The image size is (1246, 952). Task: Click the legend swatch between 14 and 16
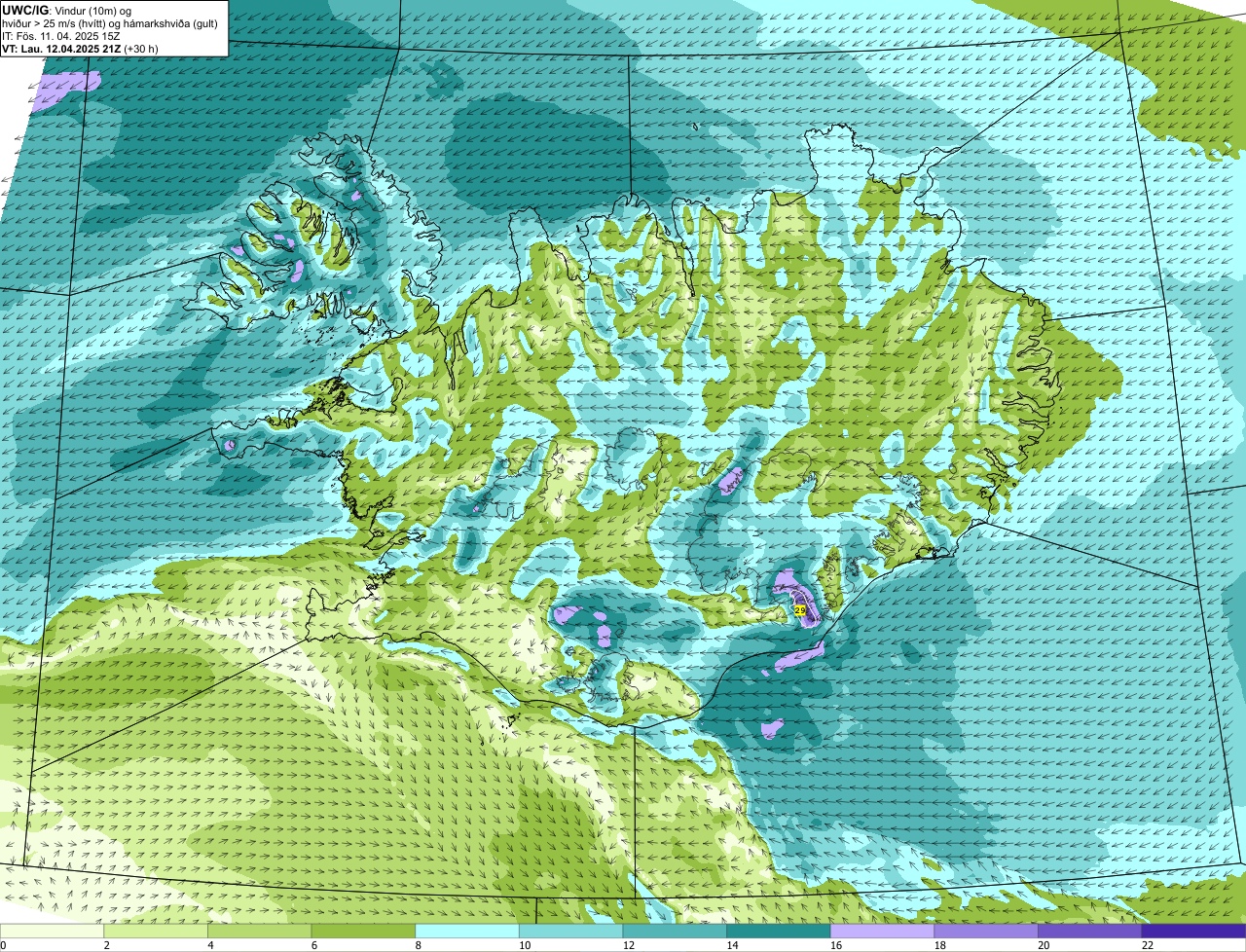pyautogui.click(x=779, y=931)
